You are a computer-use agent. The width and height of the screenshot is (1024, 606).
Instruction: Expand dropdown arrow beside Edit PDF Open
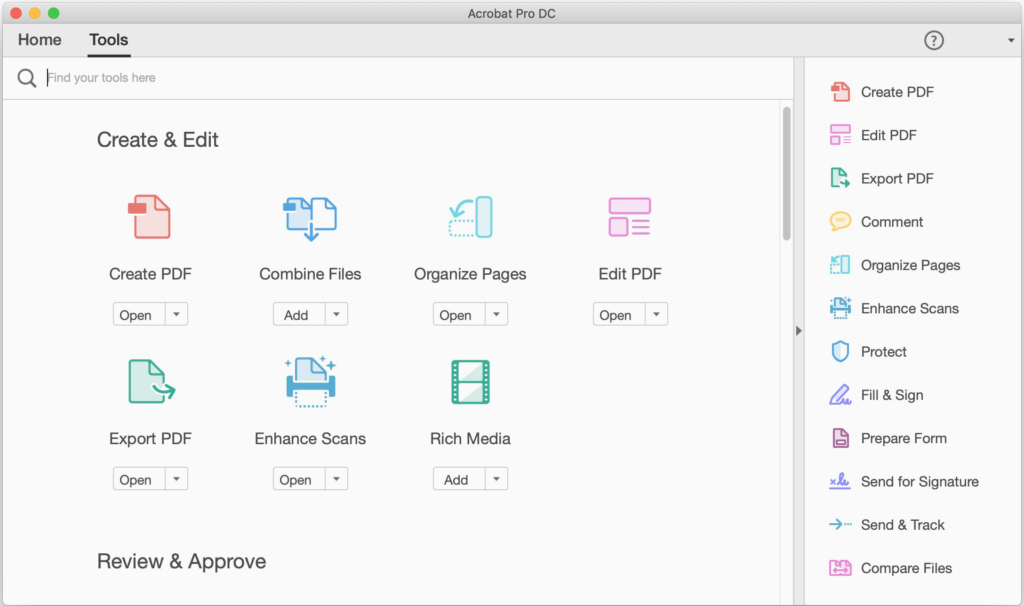tap(656, 315)
